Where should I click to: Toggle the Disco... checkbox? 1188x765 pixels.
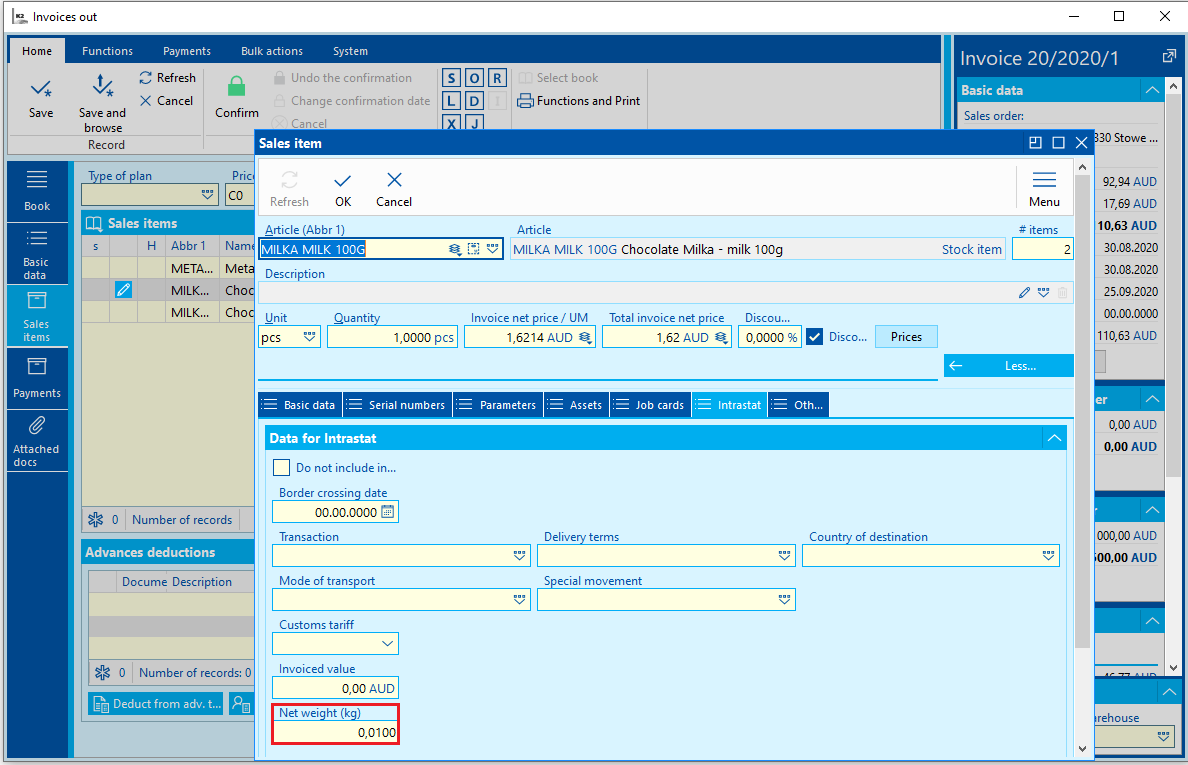coord(814,337)
